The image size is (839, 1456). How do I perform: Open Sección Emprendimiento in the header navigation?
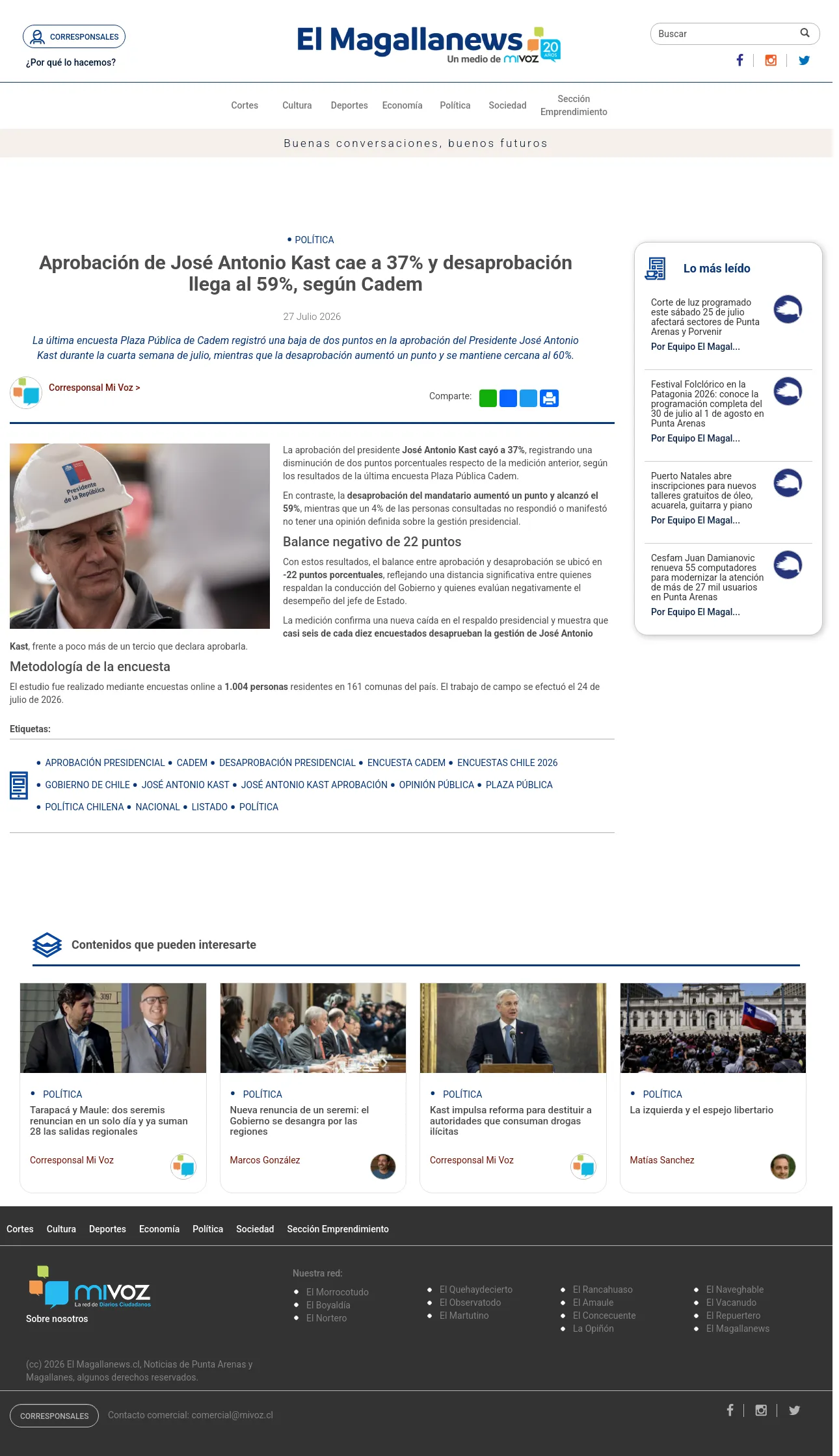pyautogui.click(x=574, y=105)
